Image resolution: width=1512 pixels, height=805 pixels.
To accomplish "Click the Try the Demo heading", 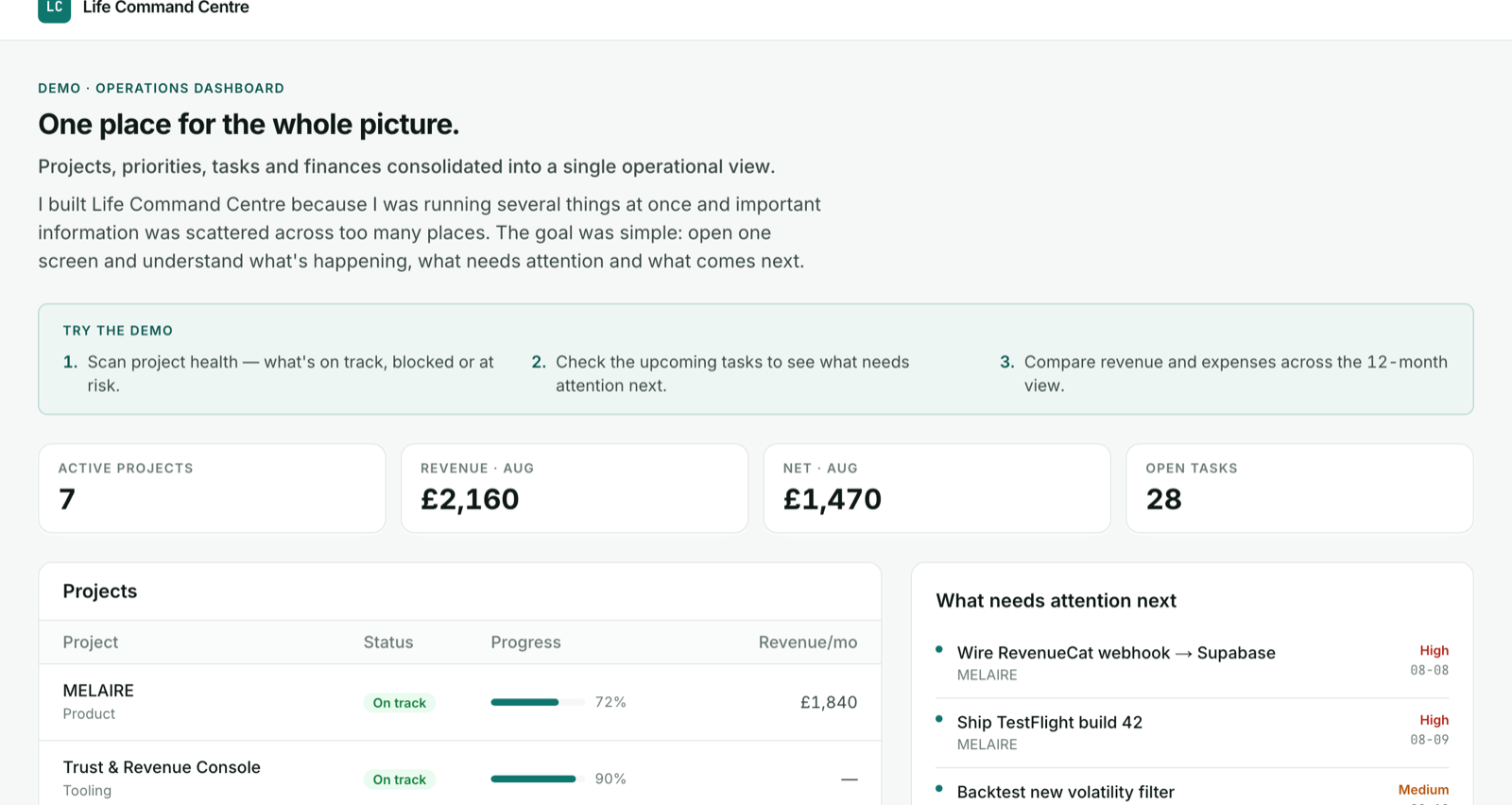I will coord(118,331).
